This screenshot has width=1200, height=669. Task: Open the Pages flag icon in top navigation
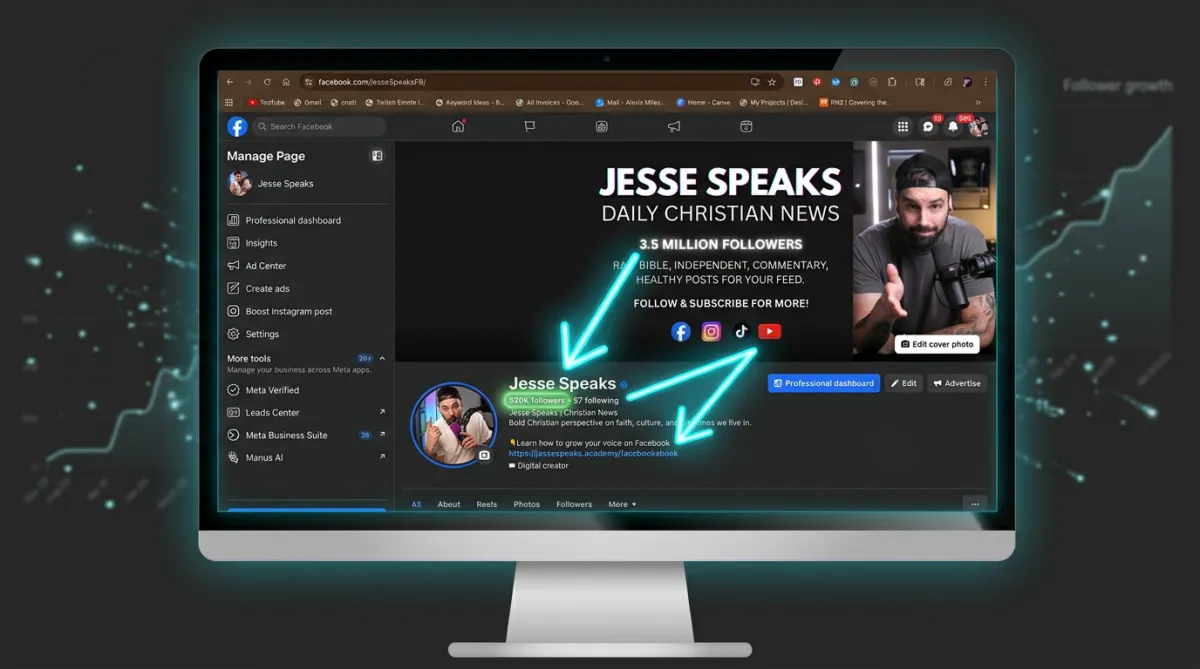530,126
